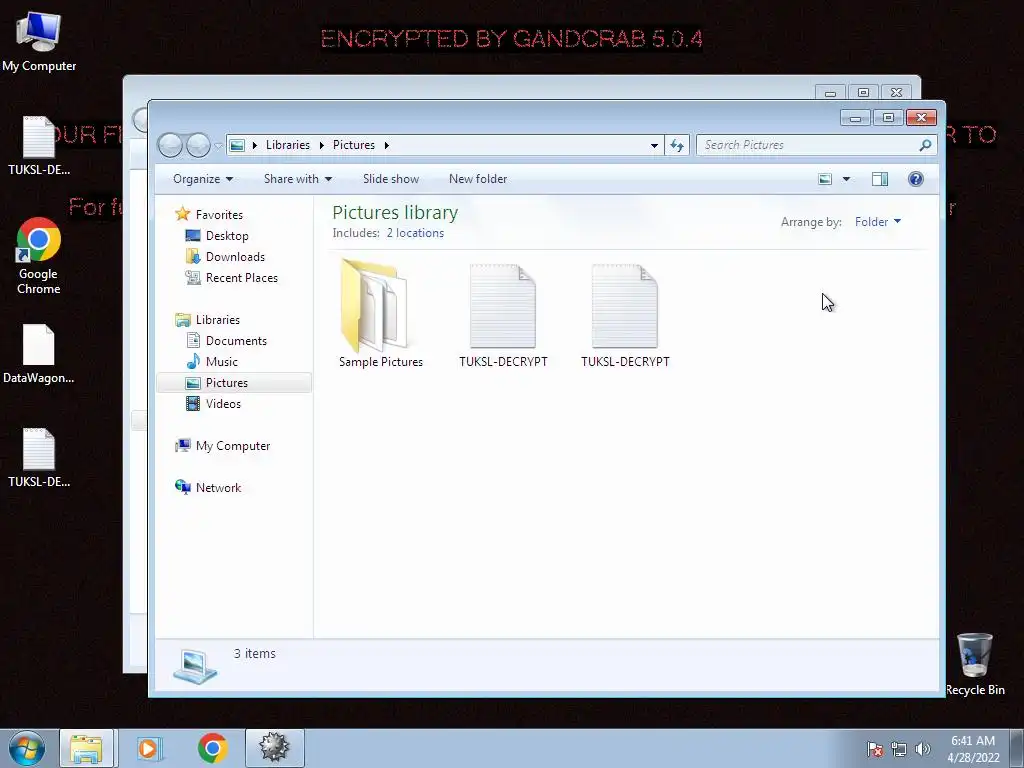1024x768 pixels.
Task: Click maximize on the background window
Action: [x=863, y=93]
